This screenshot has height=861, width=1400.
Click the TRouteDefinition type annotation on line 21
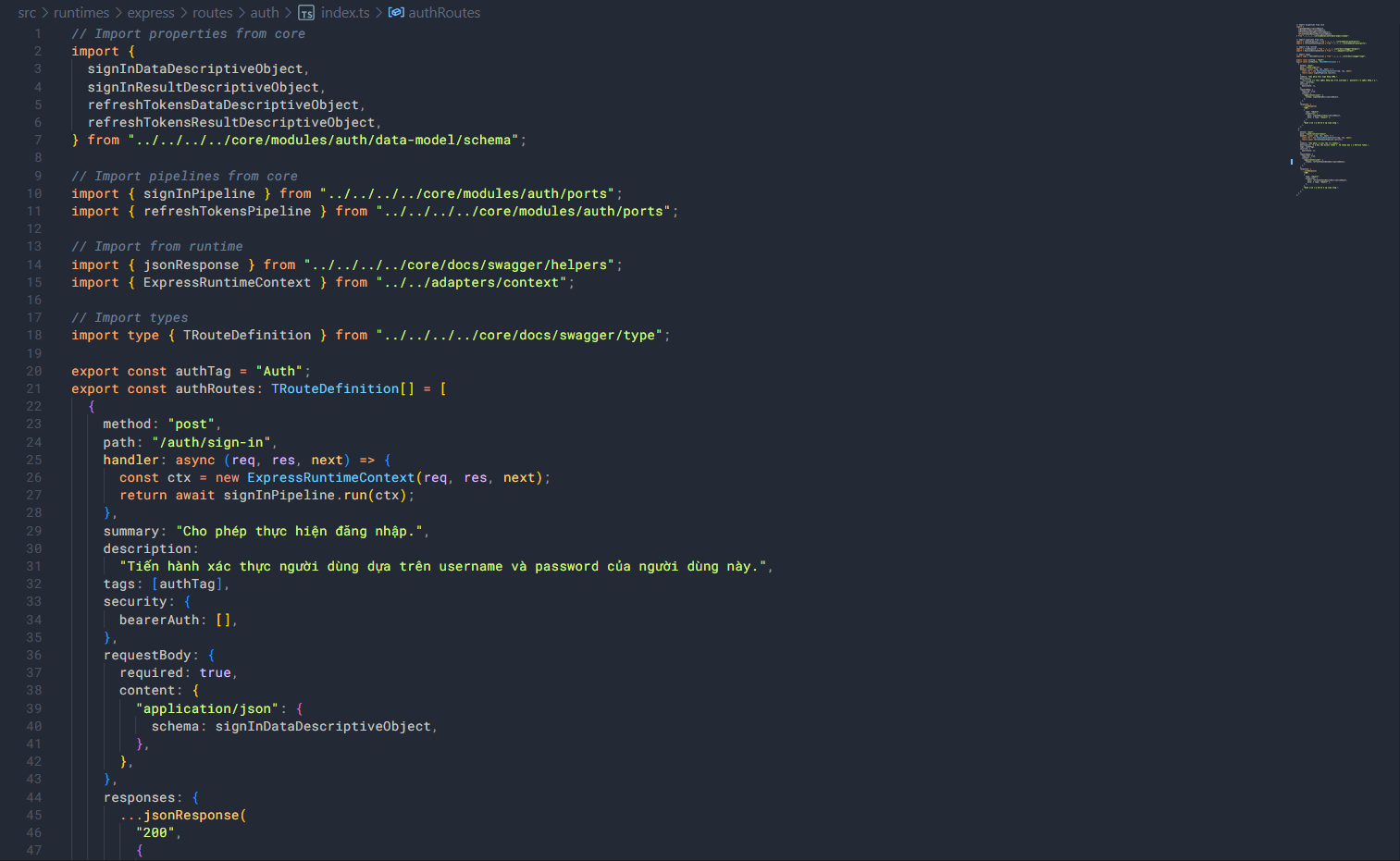335,389
